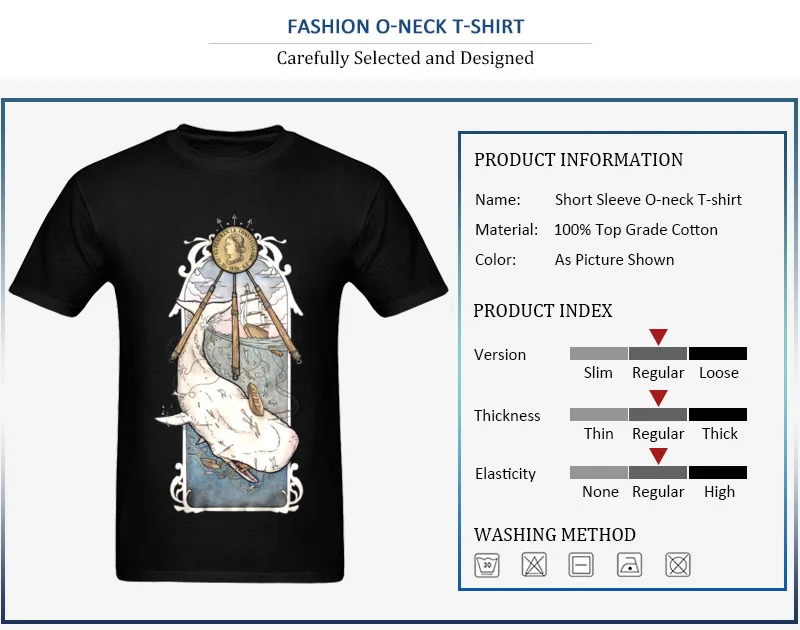This screenshot has width=800, height=630.
Task: Click the WASHING METHOD heading
Action: (555, 535)
